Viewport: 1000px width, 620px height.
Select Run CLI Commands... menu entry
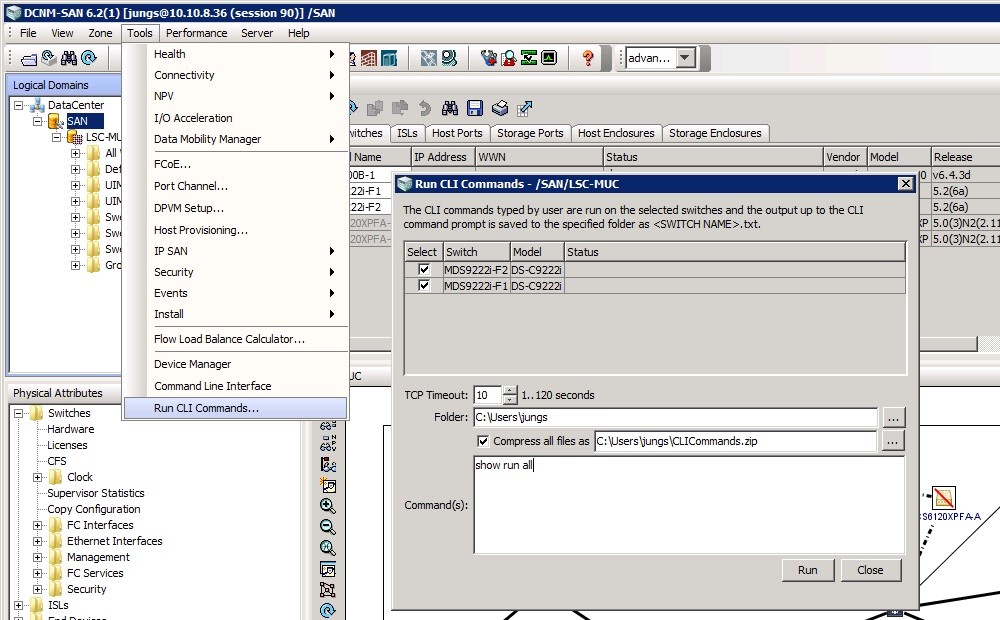point(235,408)
